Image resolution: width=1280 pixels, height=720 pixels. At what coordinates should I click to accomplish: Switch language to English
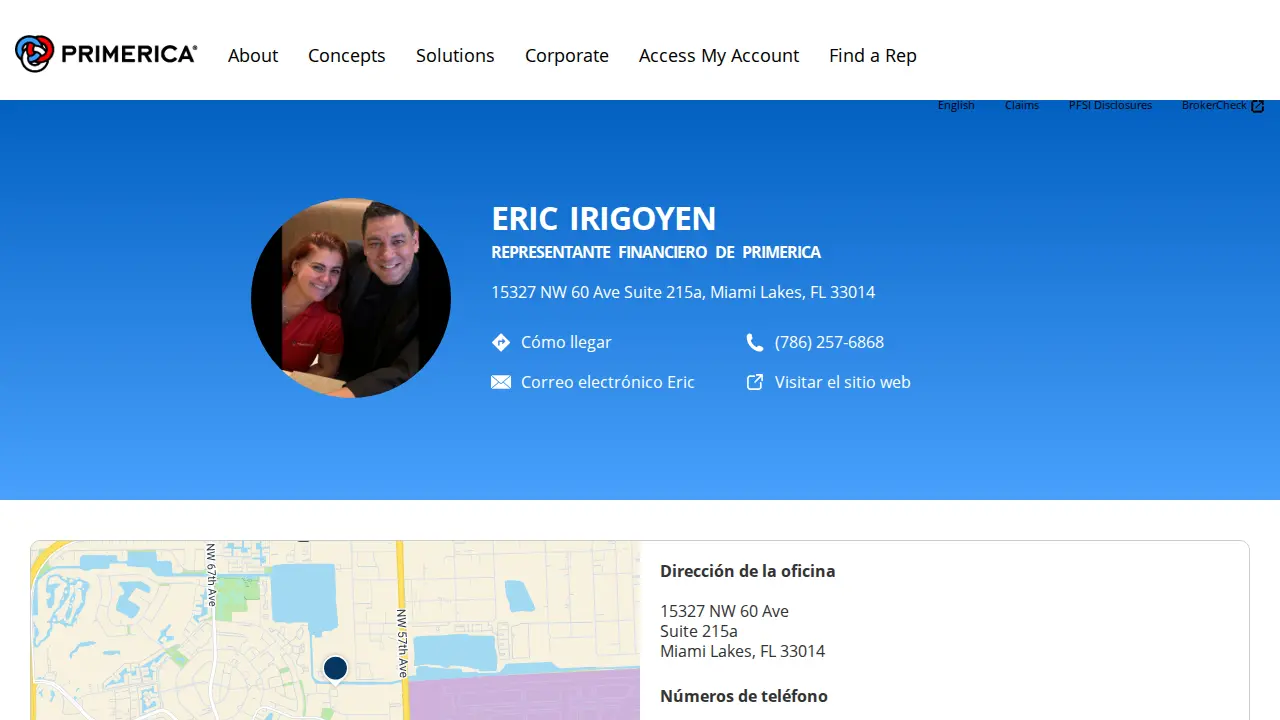[x=956, y=105]
